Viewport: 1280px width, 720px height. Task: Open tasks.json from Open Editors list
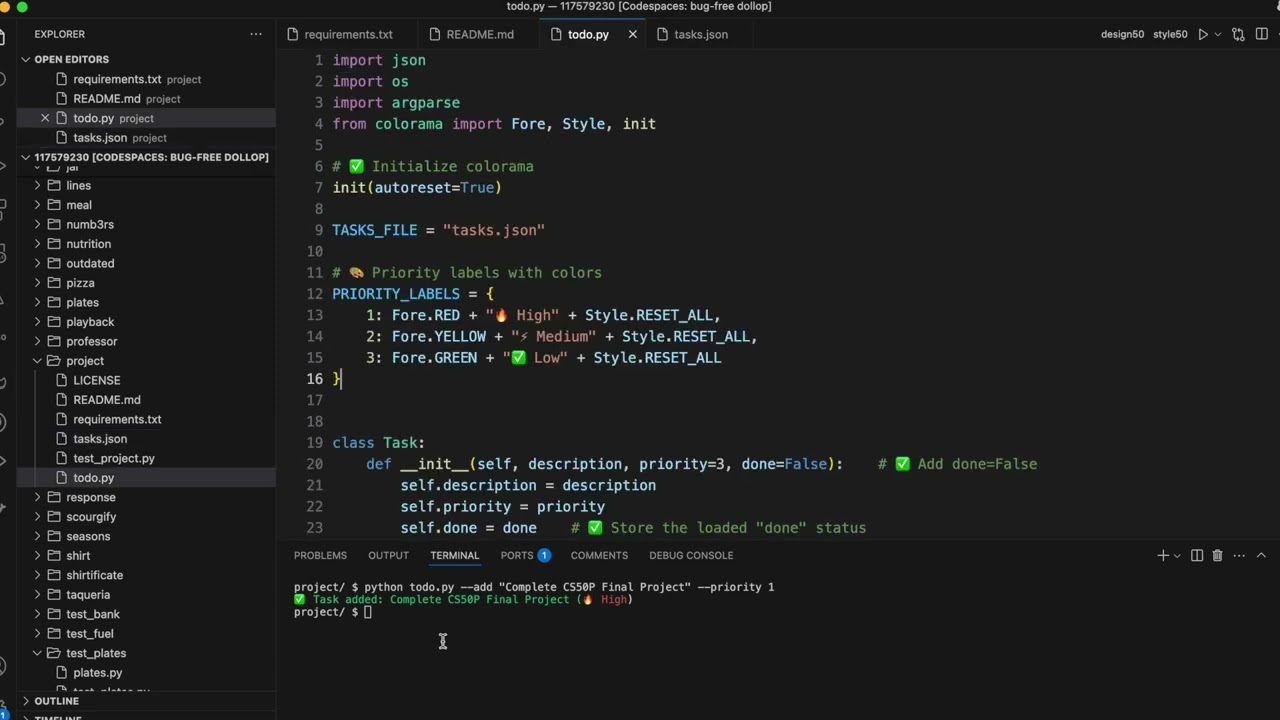[100, 138]
